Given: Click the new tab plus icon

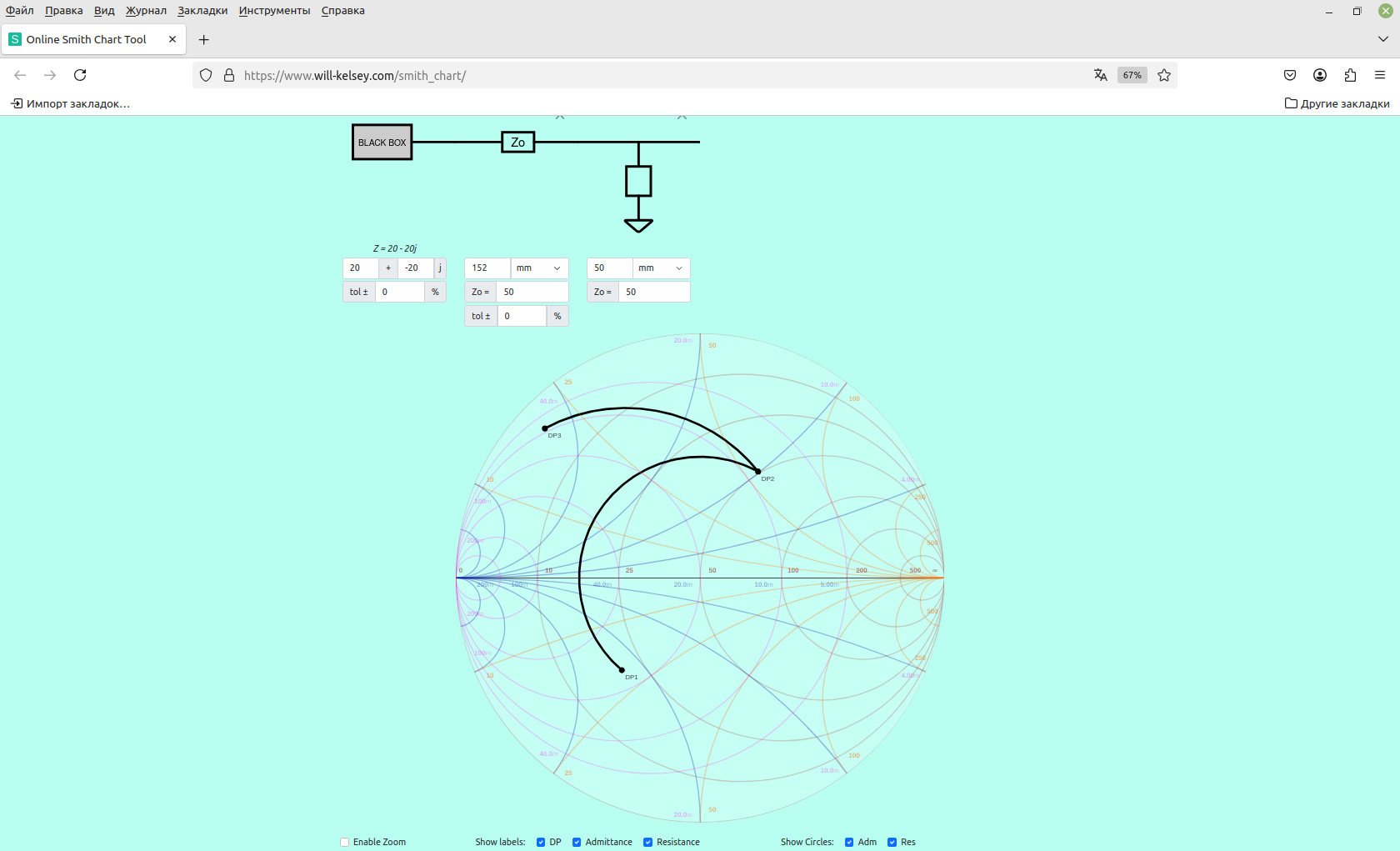Looking at the screenshot, I should tap(203, 40).
